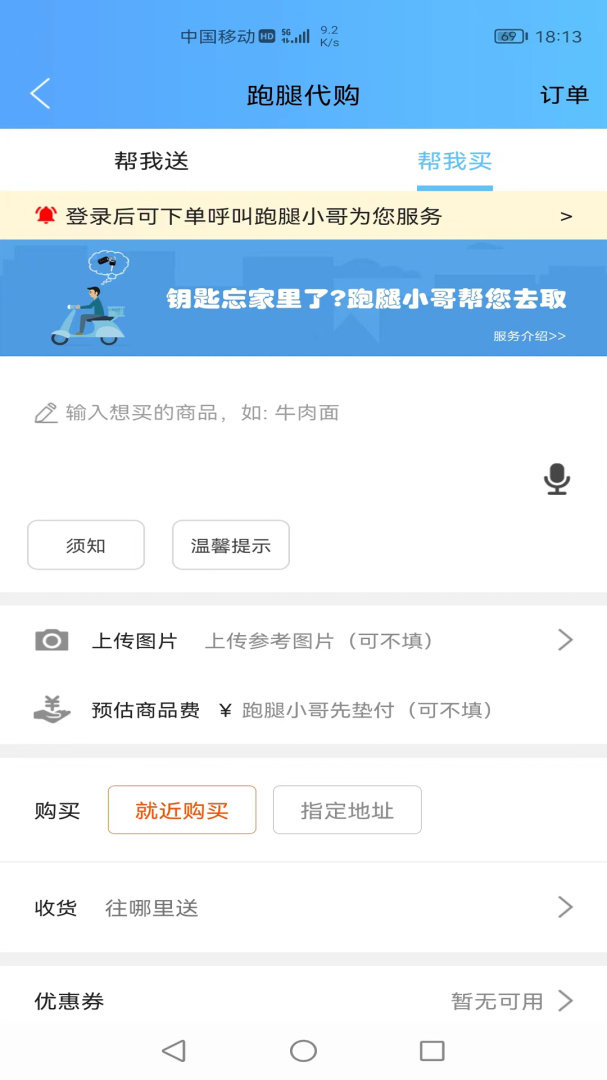607x1080 pixels.
Task: Switch to the 帮我送 tab
Action: 152,160
